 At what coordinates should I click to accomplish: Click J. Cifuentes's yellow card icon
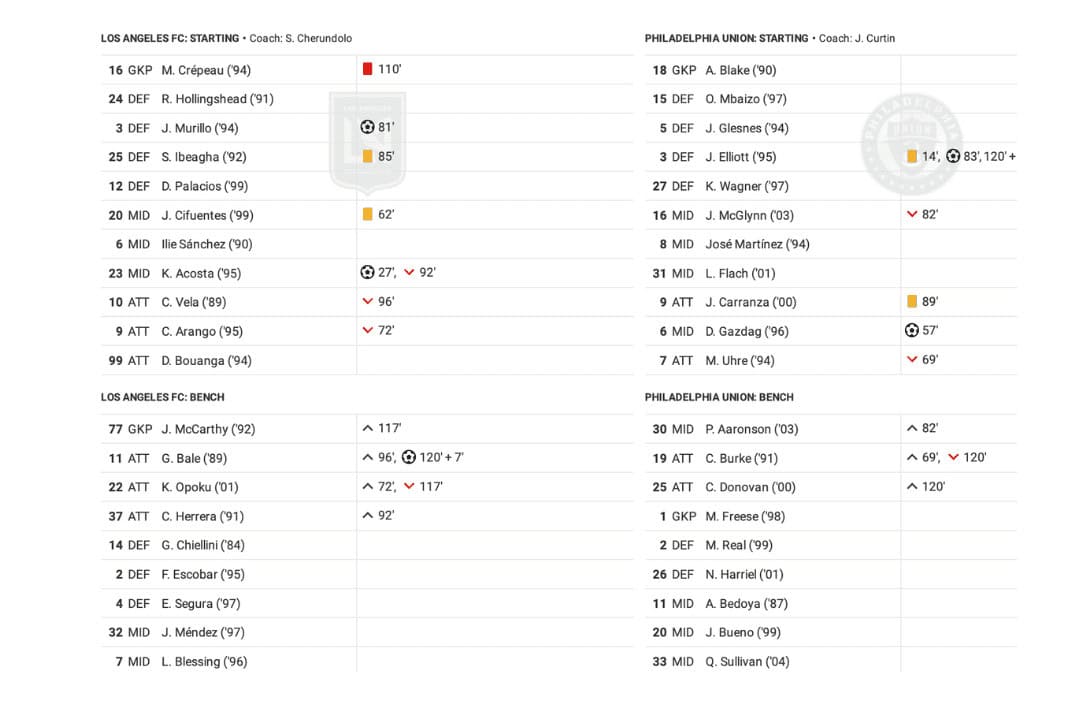point(368,214)
